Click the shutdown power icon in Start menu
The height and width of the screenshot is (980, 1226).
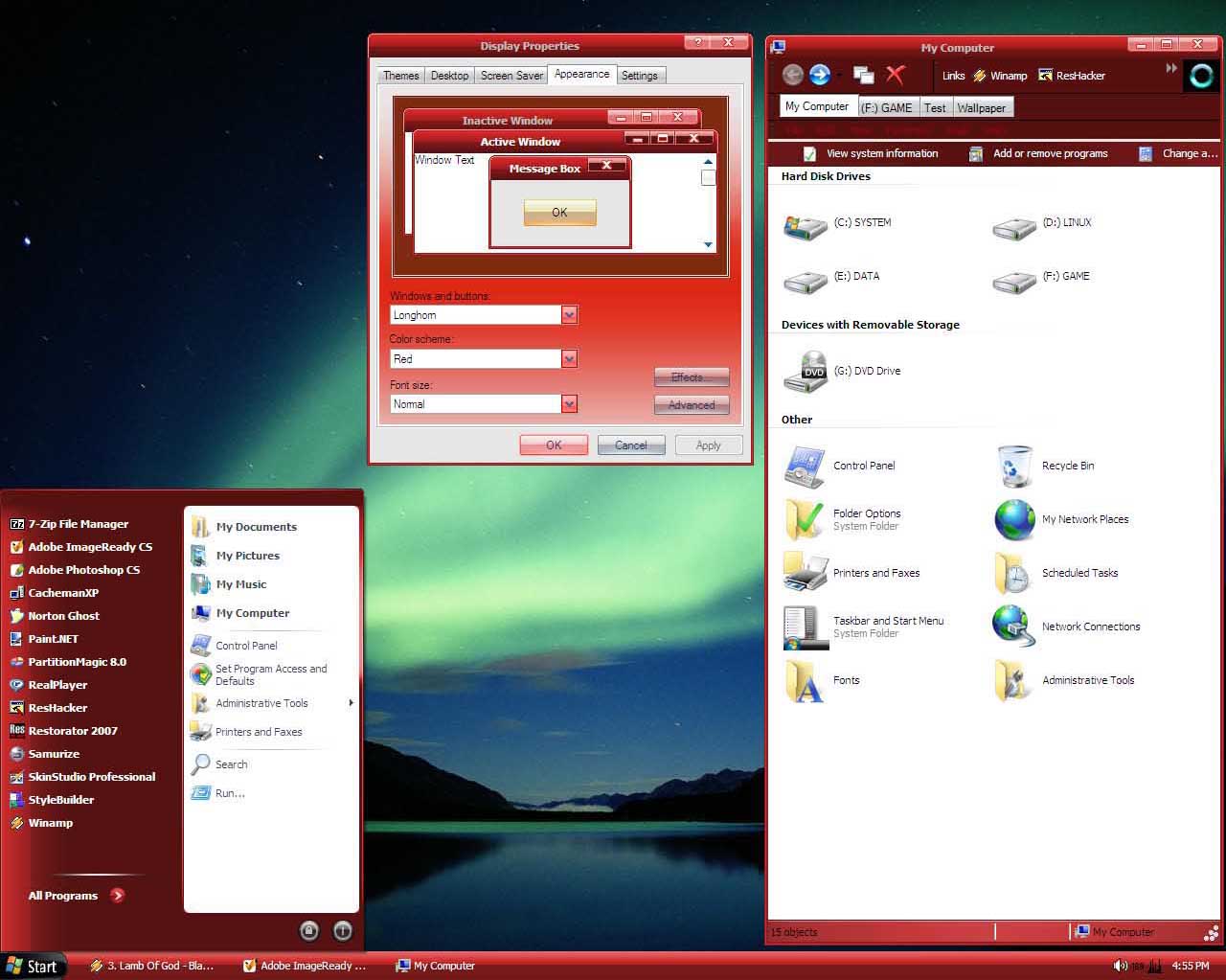pyautogui.click(x=343, y=930)
